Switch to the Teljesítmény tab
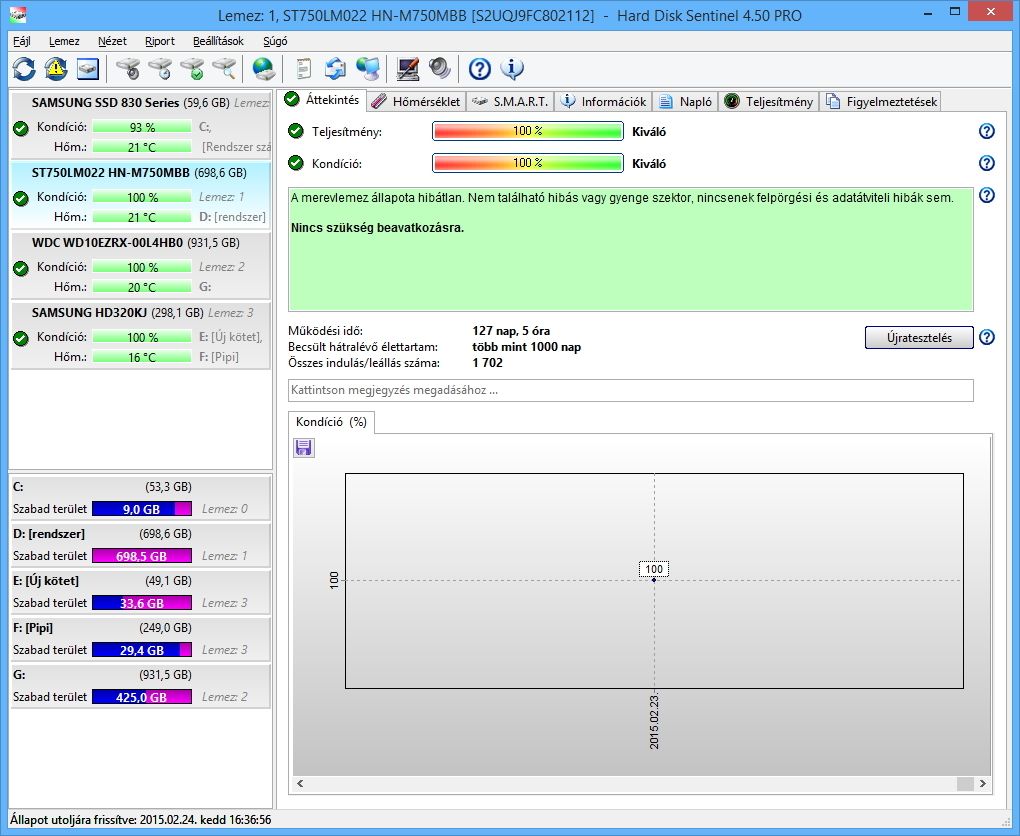Viewport: 1020px width, 836px height. (x=769, y=101)
